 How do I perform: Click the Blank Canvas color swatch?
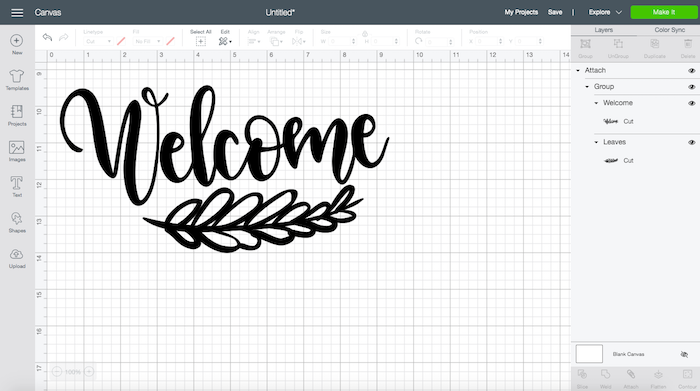pos(589,354)
